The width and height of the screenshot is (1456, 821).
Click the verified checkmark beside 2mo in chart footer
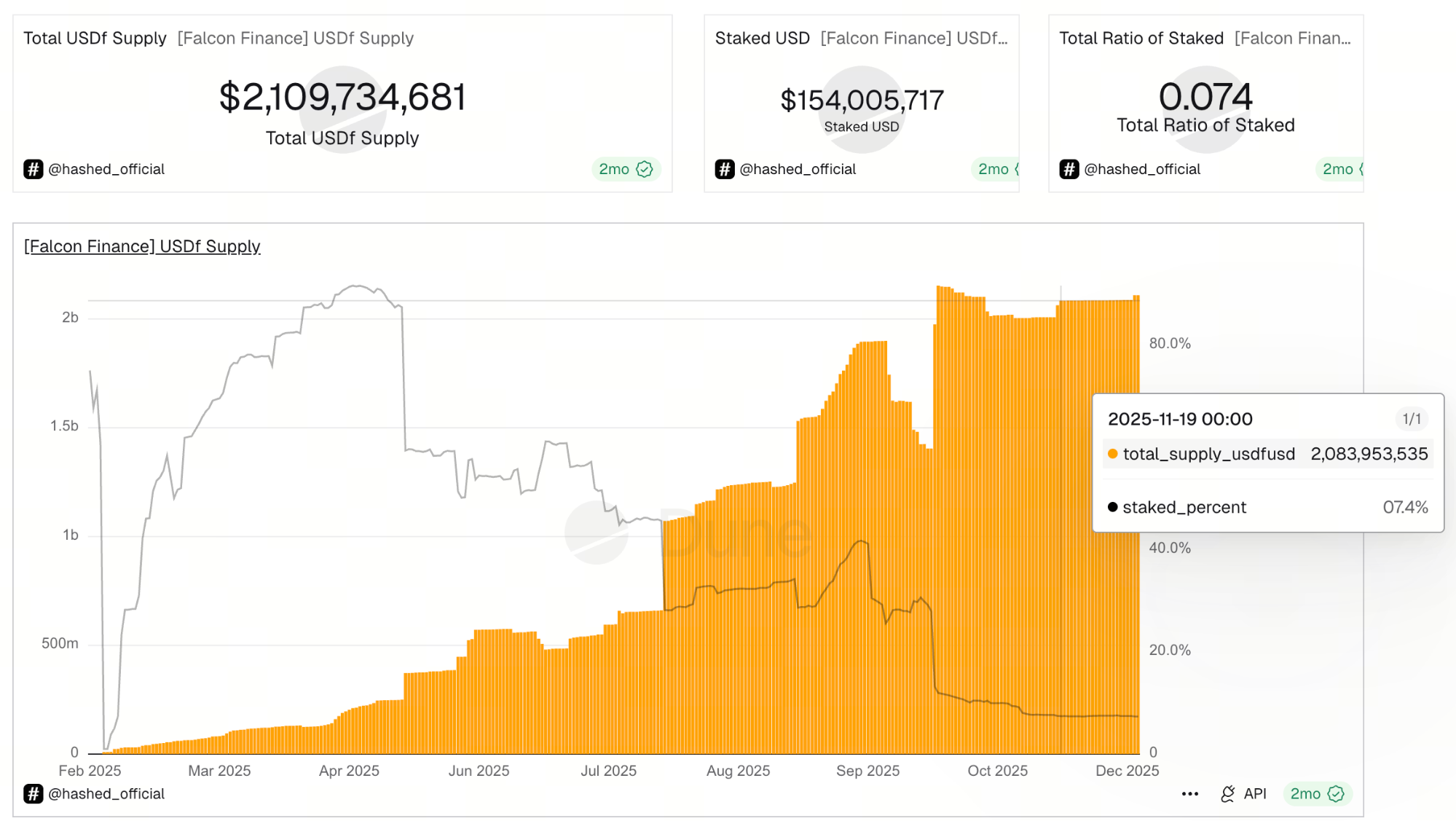click(x=1336, y=794)
